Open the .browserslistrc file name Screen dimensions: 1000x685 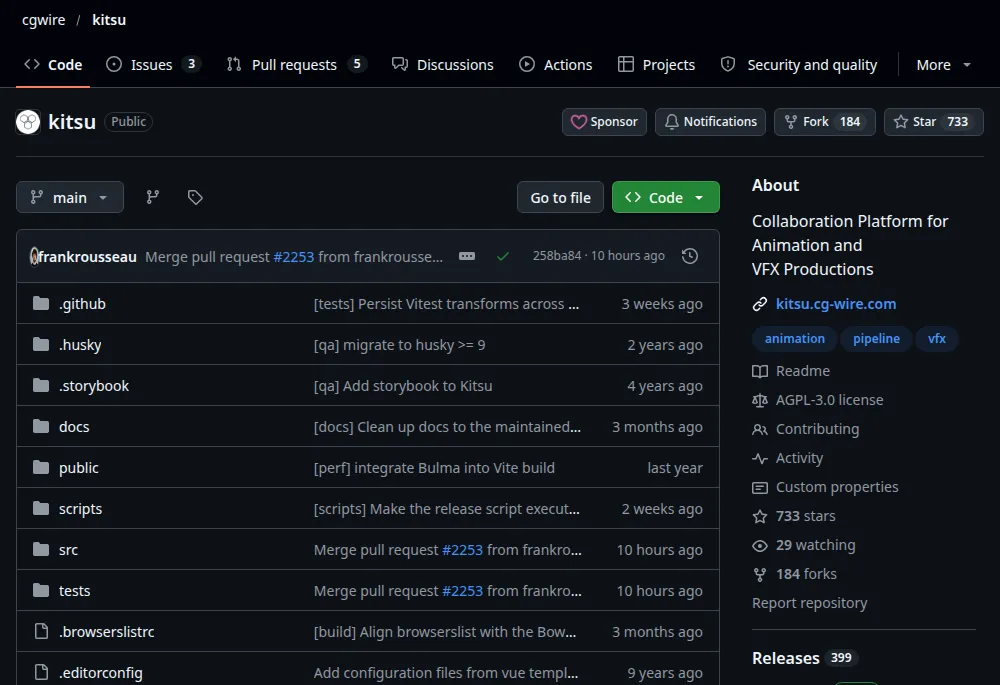107,632
